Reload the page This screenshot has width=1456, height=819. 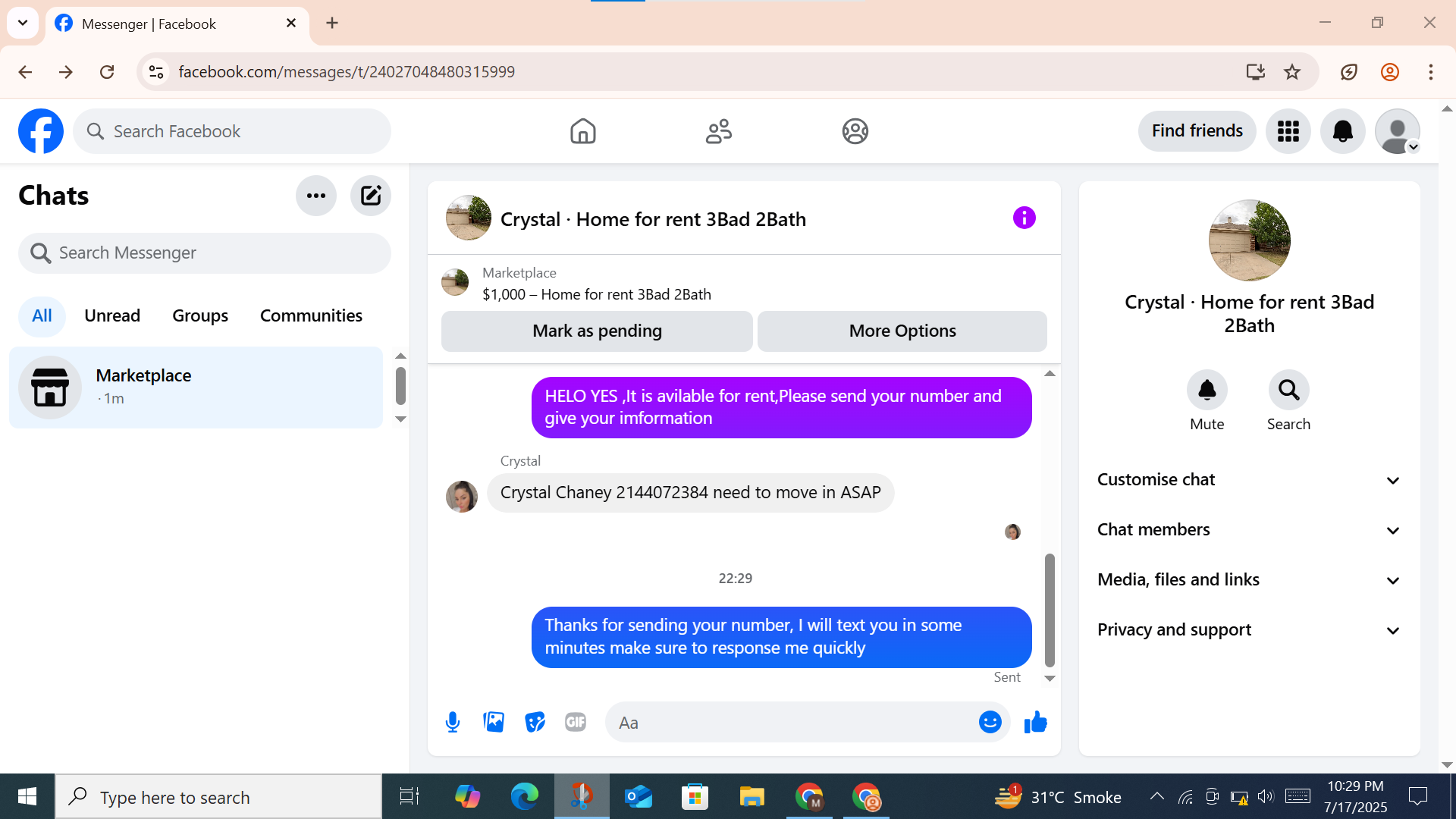tap(107, 72)
